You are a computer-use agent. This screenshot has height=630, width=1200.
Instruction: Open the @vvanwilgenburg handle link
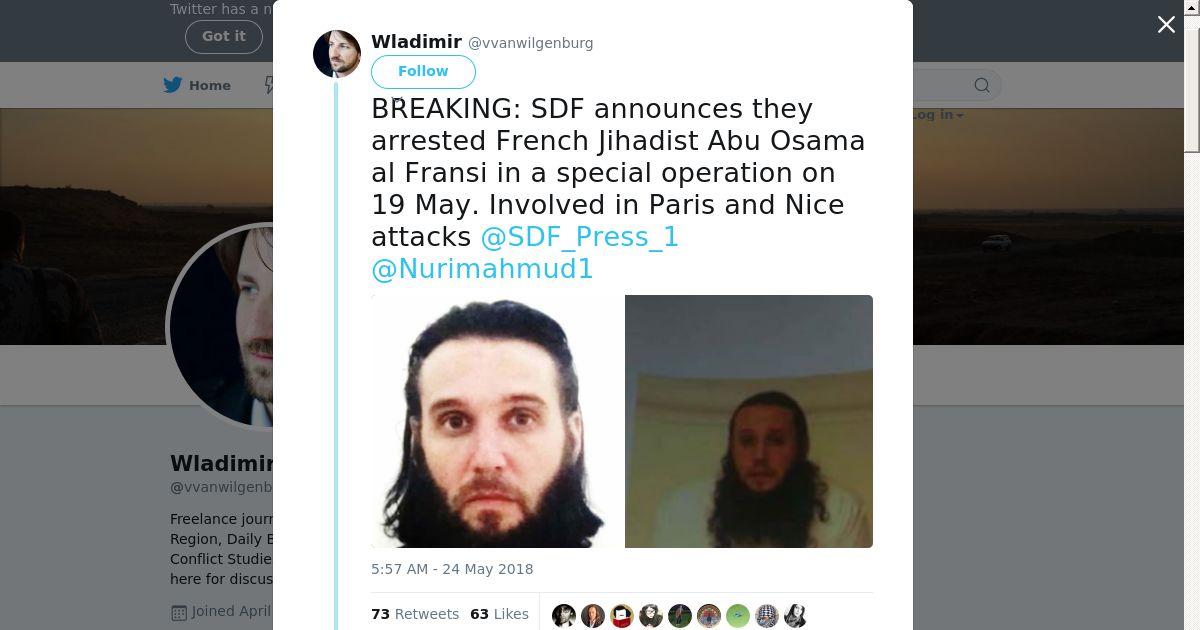(531, 43)
